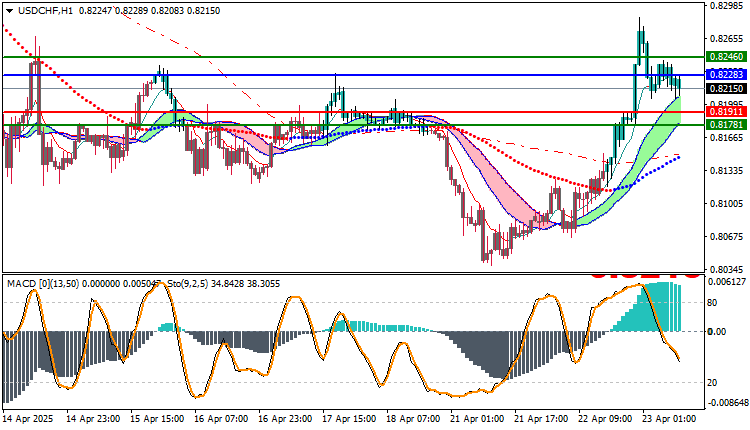Image resolution: width=750 pixels, height=430 pixels.
Task: Select the 15 Apr 15:00 time label
Action: [x=157, y=419]
